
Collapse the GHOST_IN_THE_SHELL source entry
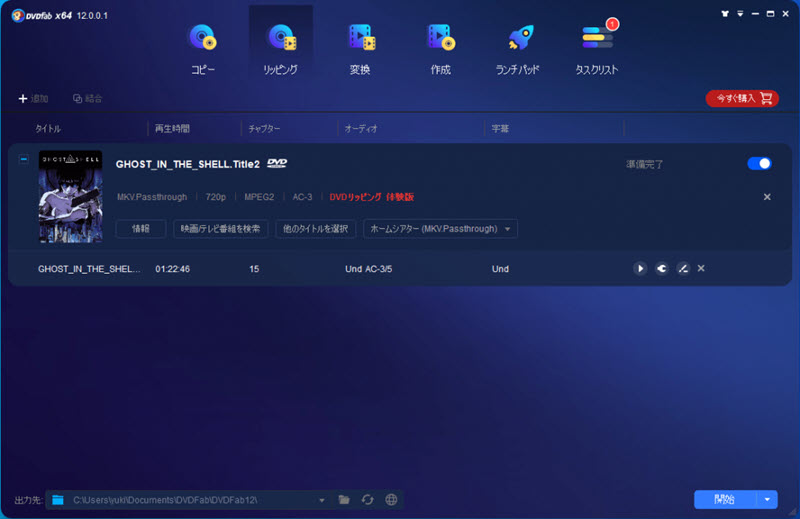(25, 159)
